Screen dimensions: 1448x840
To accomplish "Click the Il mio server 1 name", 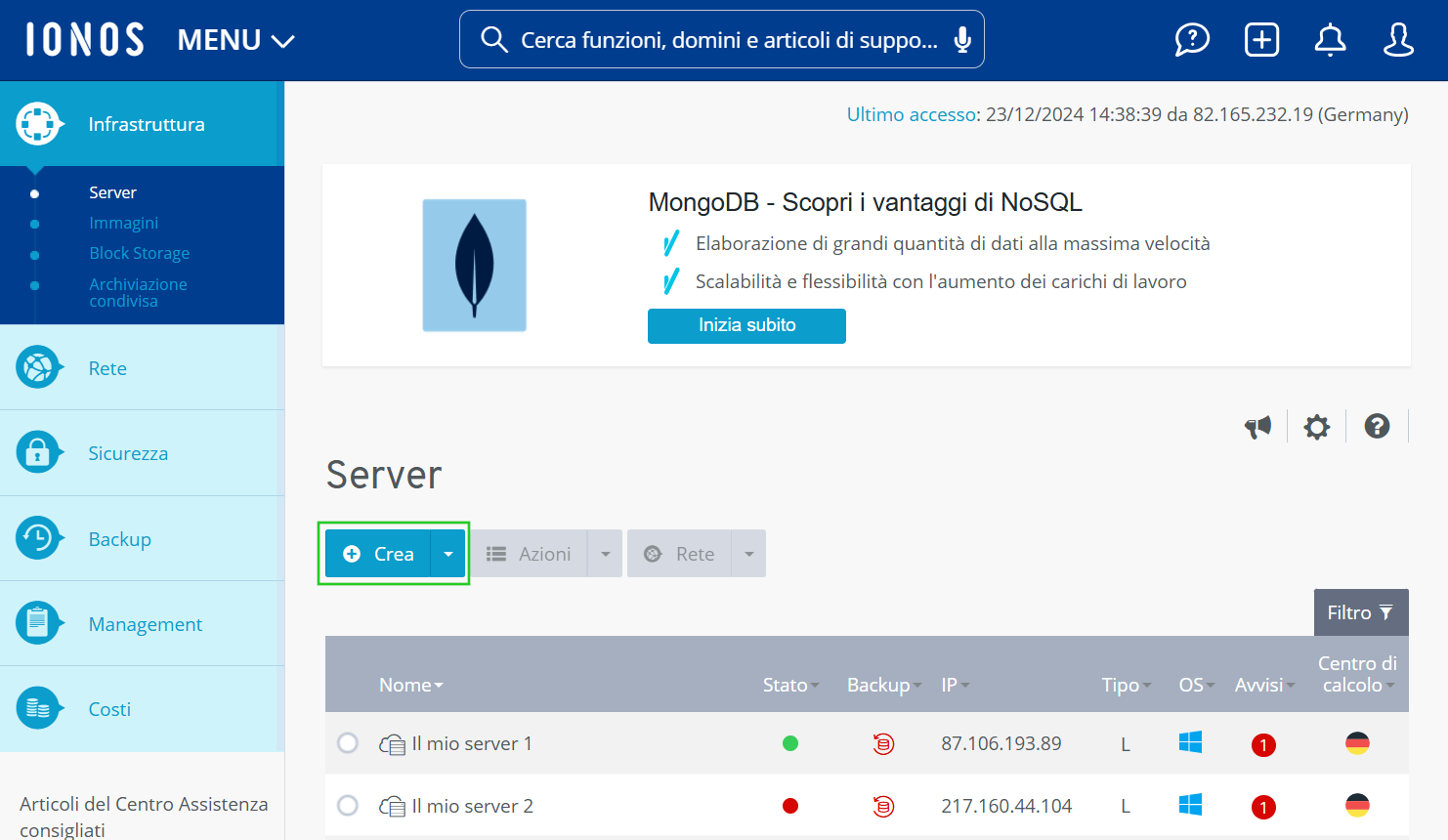I will (472, 743).
